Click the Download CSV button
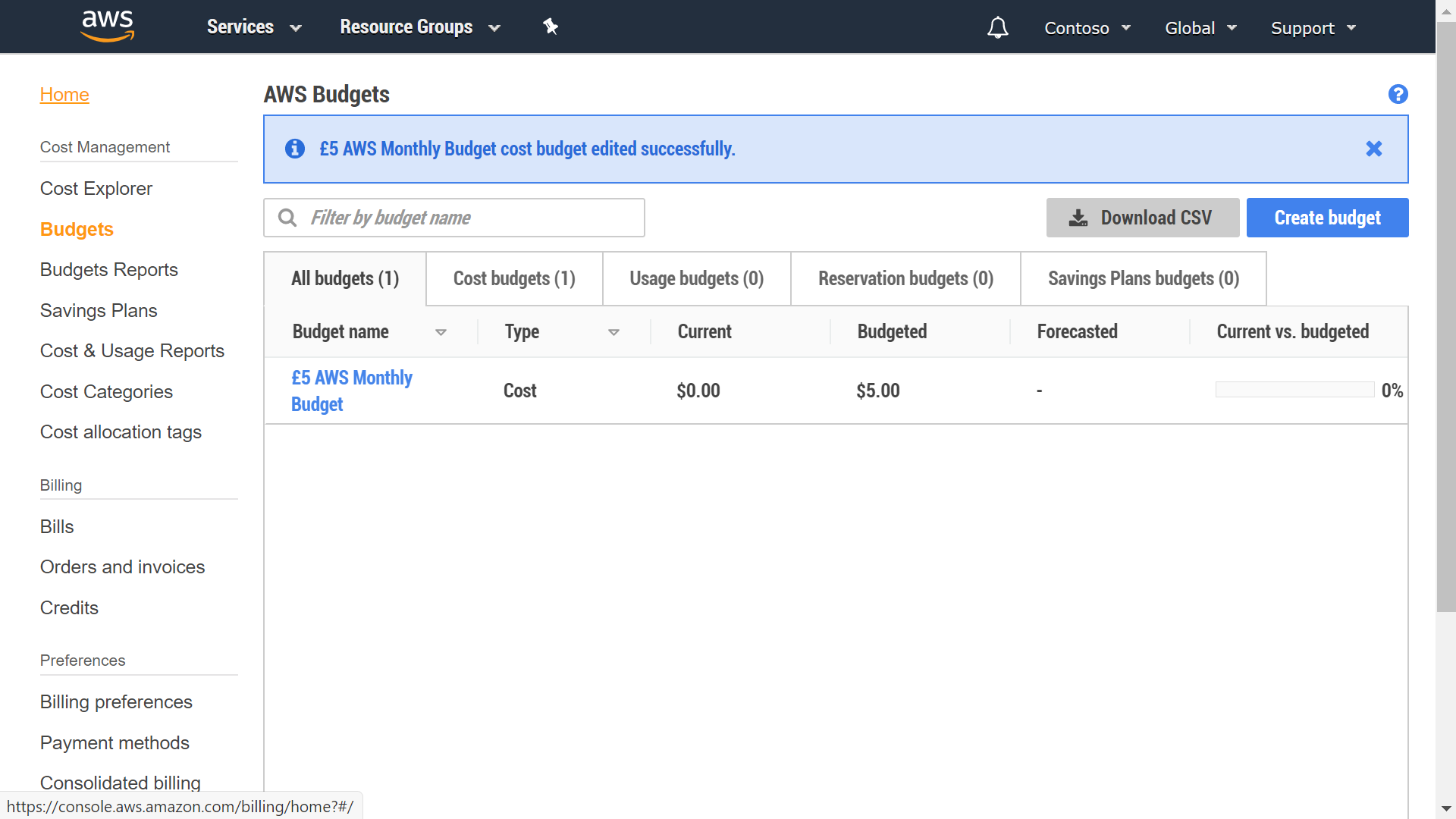The image size is (1456, 819). 1143,218
